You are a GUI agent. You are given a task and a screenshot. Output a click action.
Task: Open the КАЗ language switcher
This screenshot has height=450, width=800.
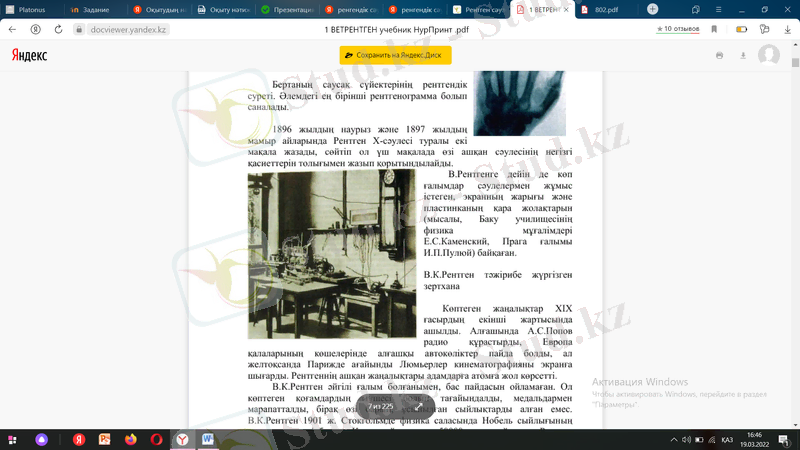click(x=727, y=439)
